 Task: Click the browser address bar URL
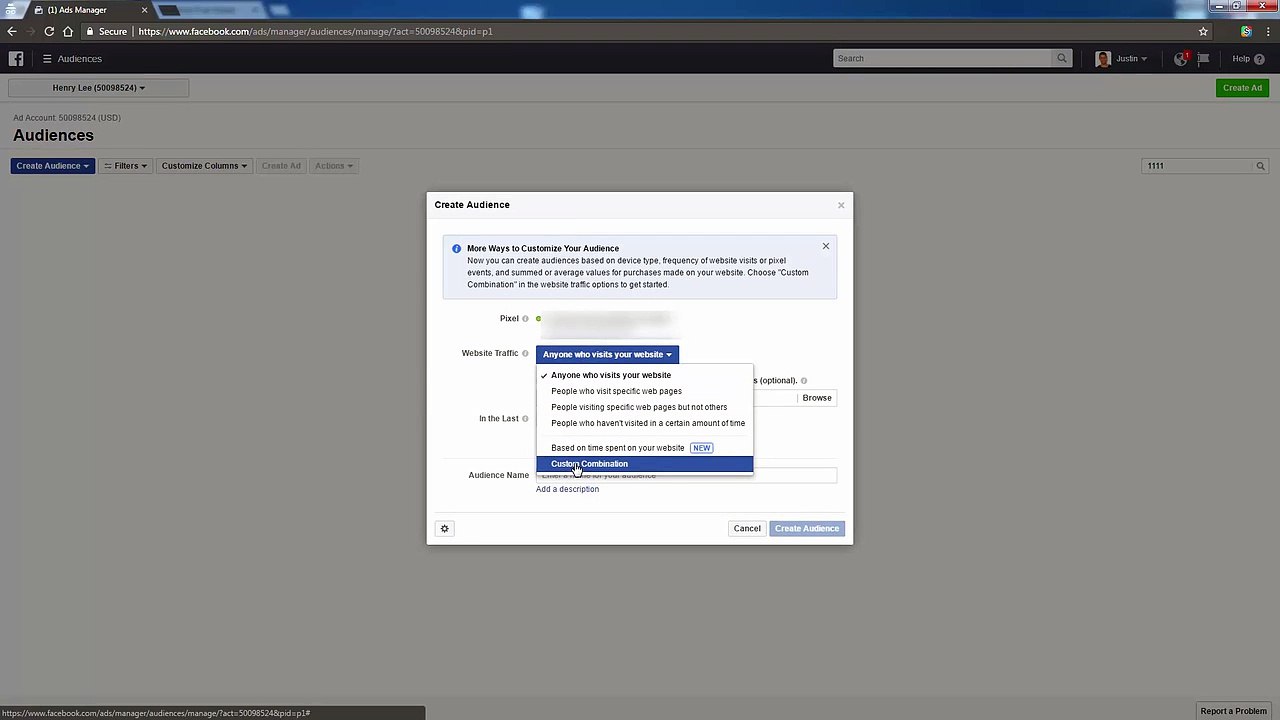[315, 31]
